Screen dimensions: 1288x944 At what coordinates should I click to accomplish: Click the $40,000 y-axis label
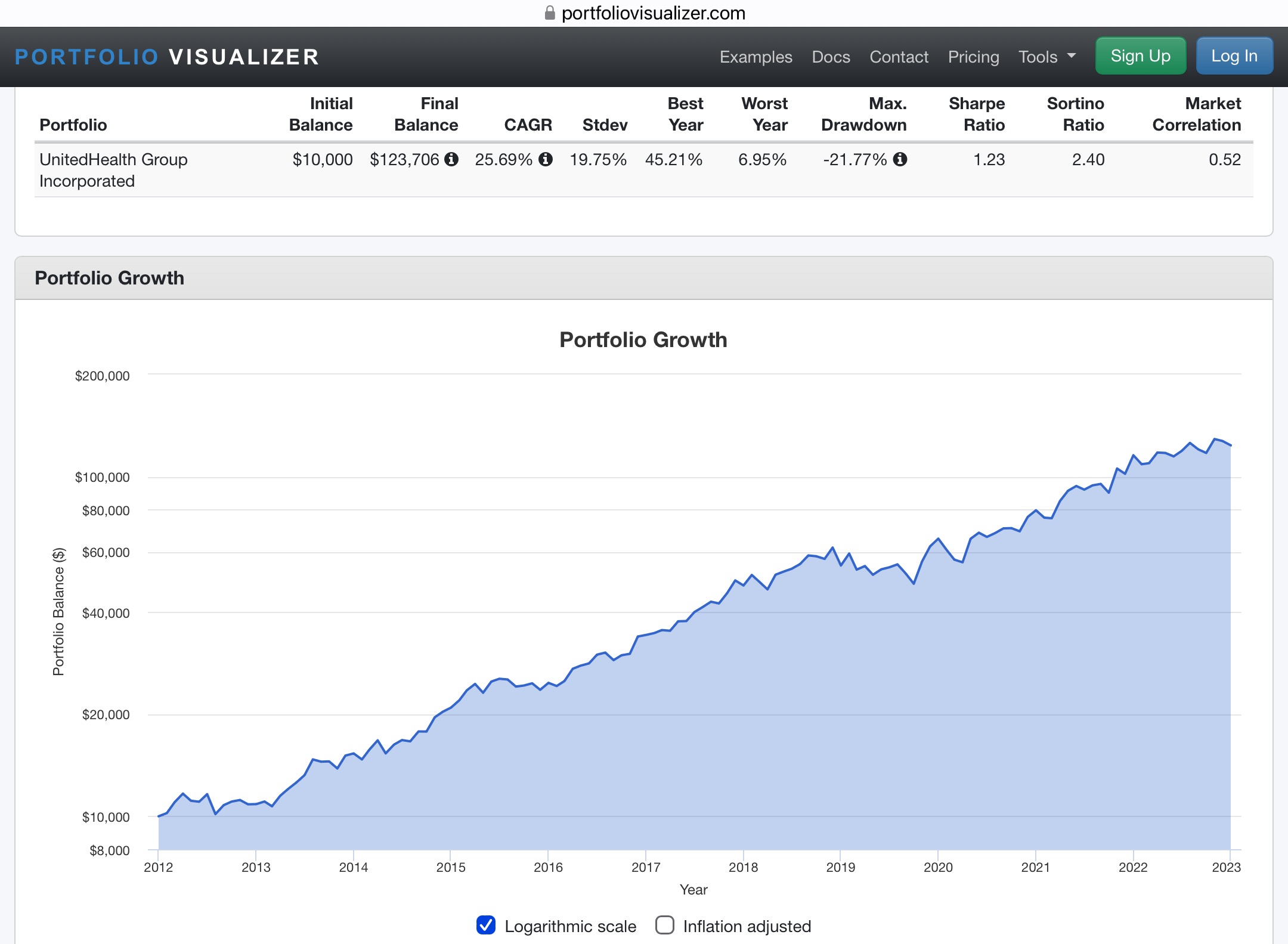(x=106, y=613)
